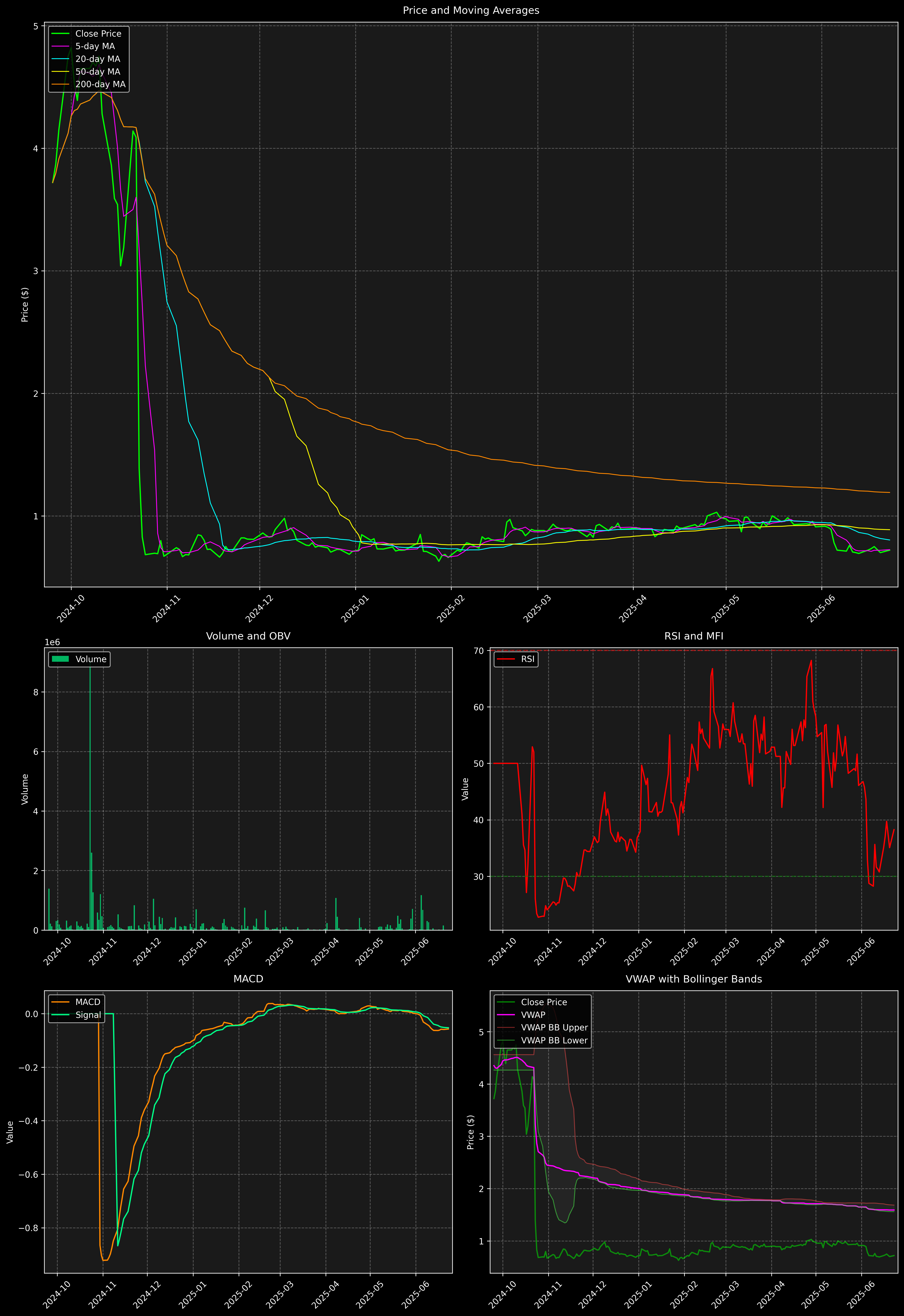Image resolution: width=904 pixels, height=1316 pixels.
Task: Click the "2024-10" x-axis tick on the top chart
Action: pyautogui.click(x=71, y=609)
